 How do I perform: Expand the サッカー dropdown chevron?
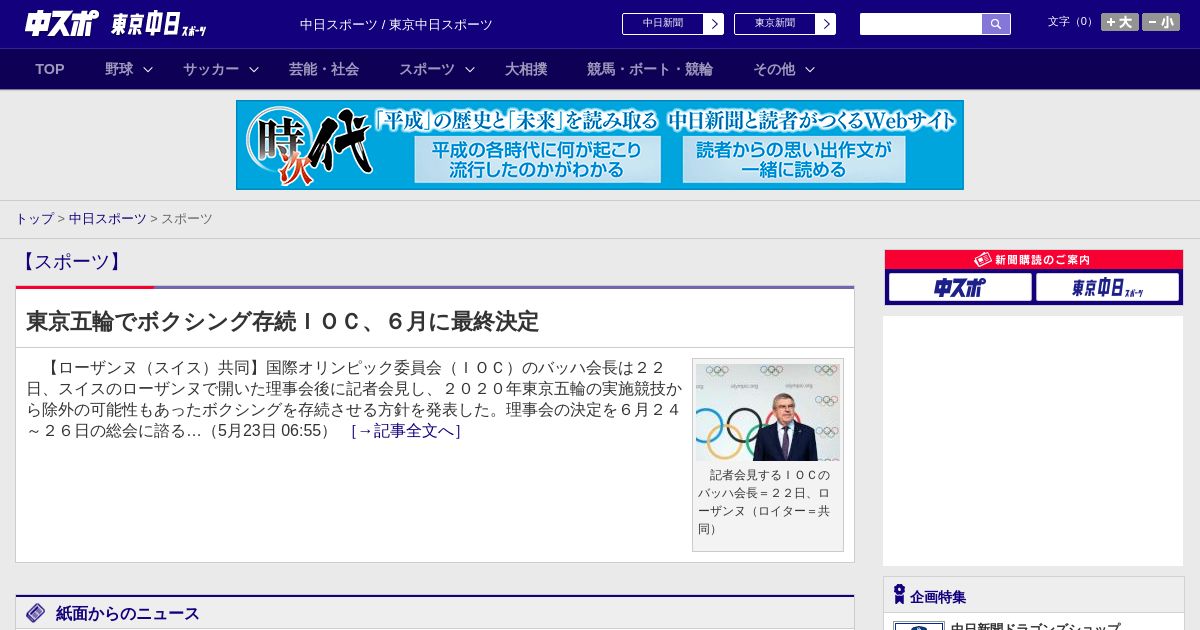(x=254, y=69)
